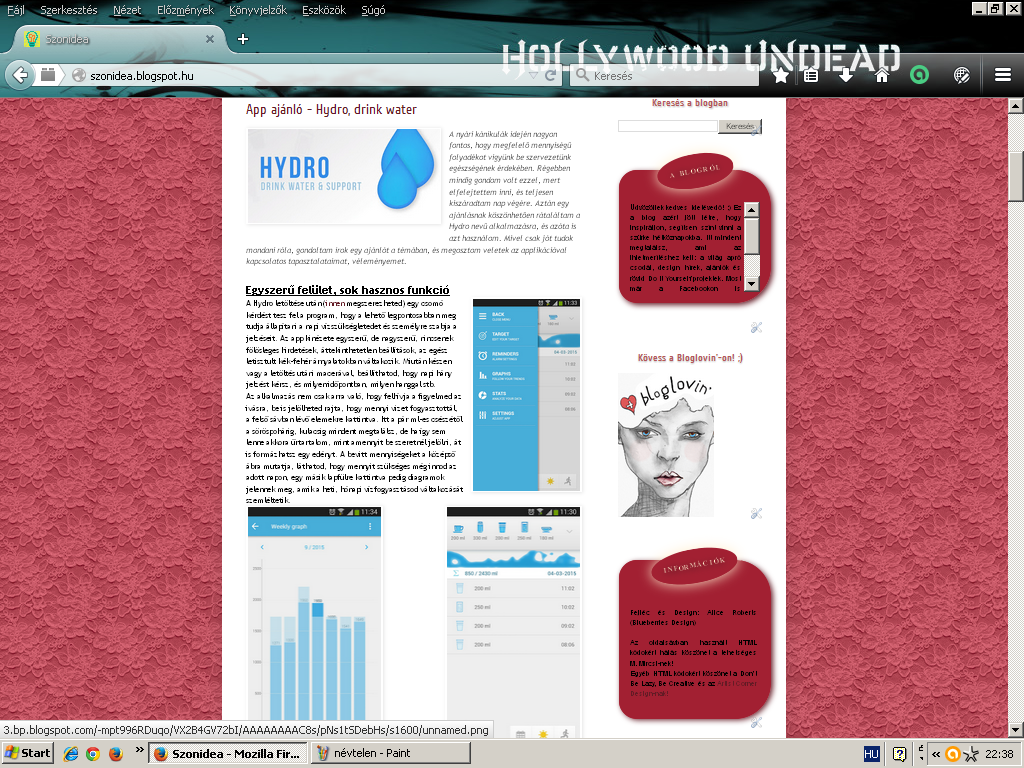Follow the 'innen' download link in article

334,303
